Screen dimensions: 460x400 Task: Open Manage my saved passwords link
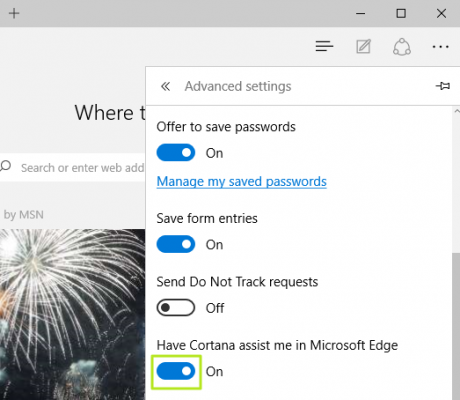[241, 182]
